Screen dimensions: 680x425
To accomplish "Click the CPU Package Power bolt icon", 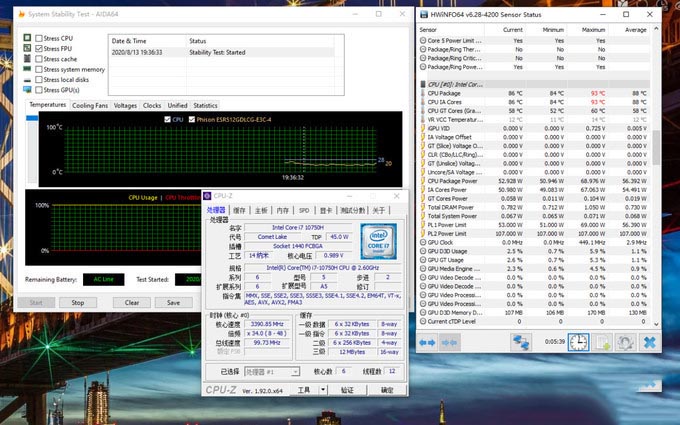I will [423, 181].
